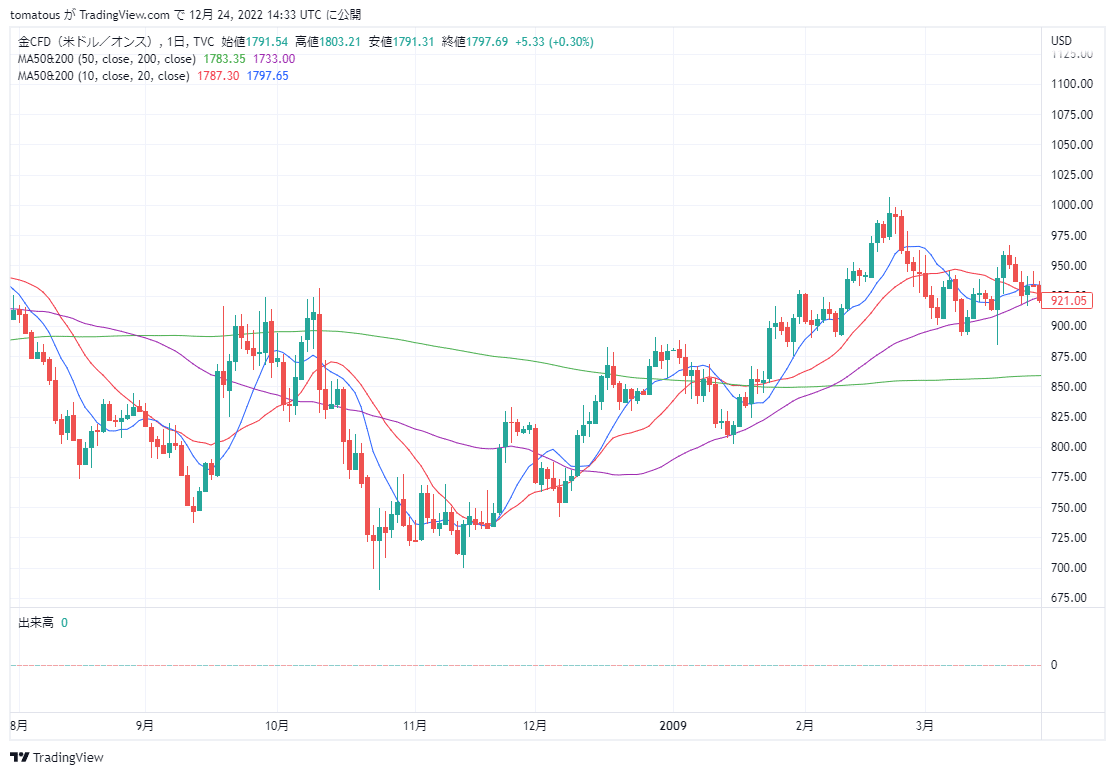Image resolution: width=1115 pixels, height=775 pixels.
Task: Click the 1100.00 price axis label
Action: coord(1072,84)
